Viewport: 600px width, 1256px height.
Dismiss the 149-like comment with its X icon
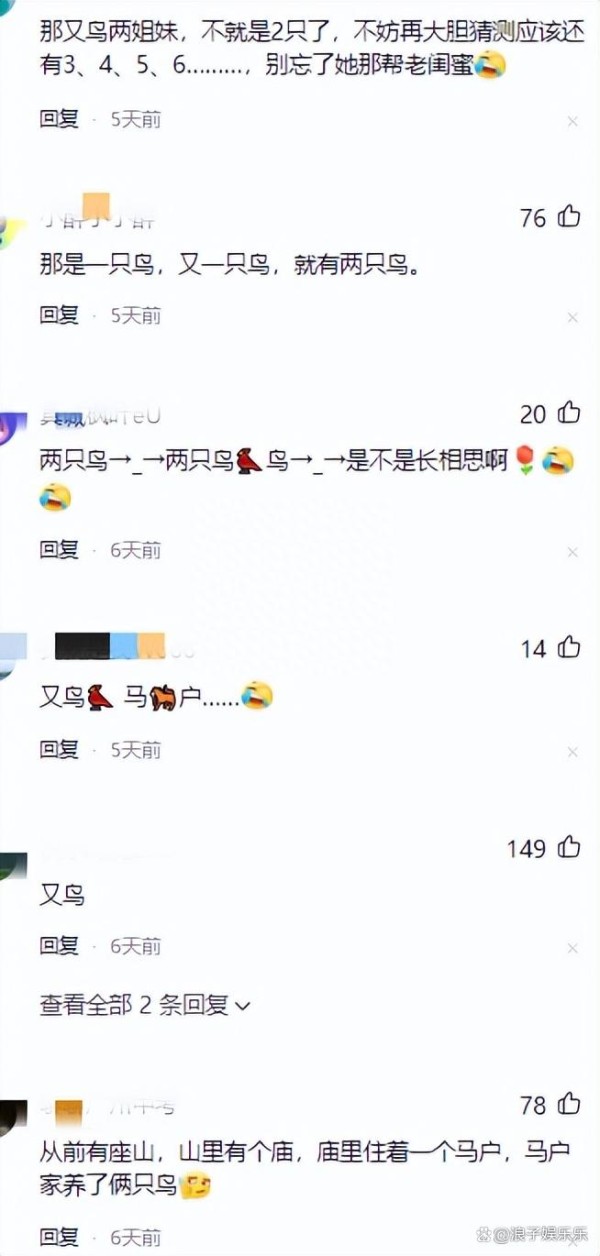pyautogui.click(x=572, y=947)
